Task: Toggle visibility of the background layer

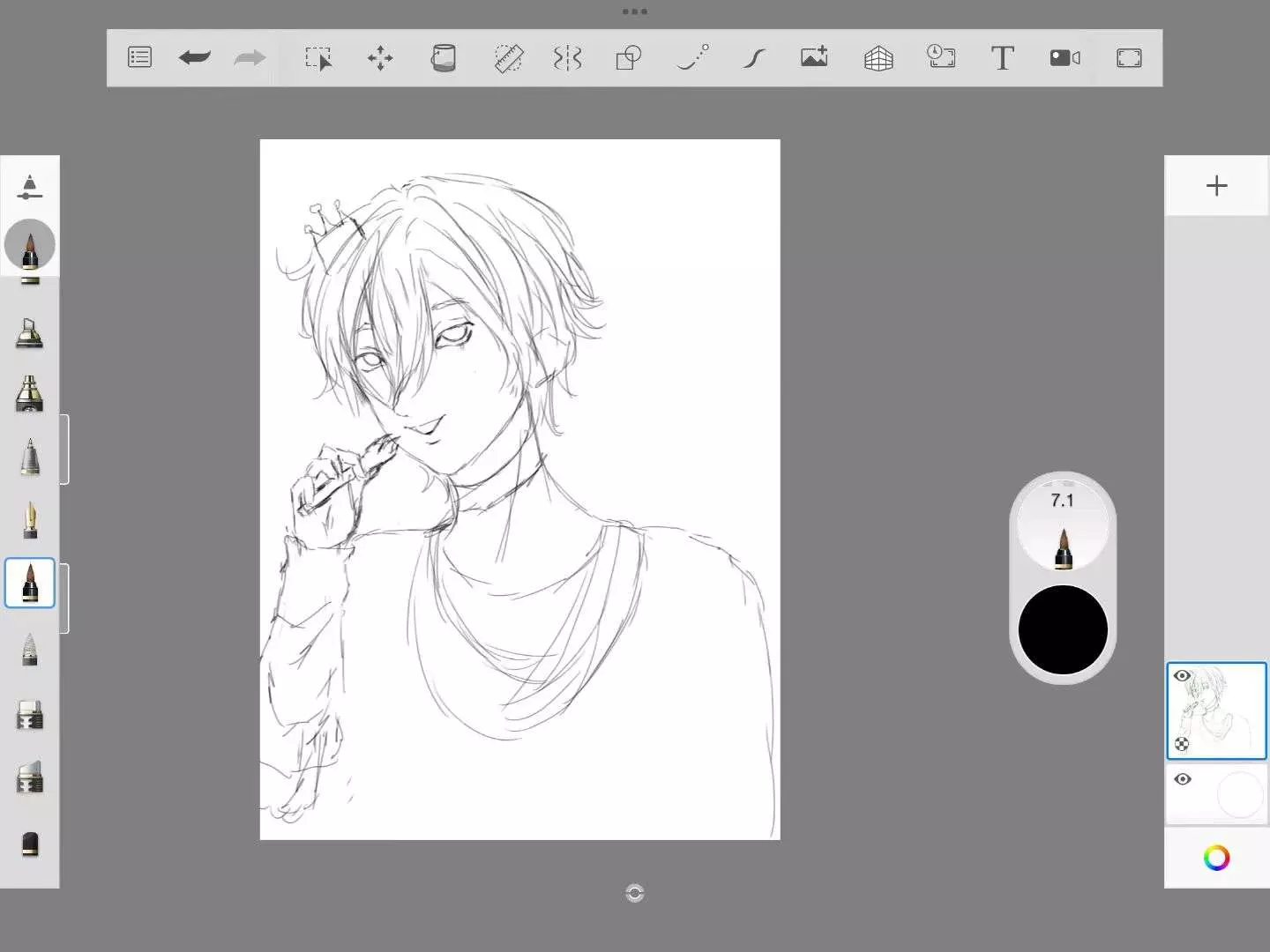Action: pos(1183,779)
